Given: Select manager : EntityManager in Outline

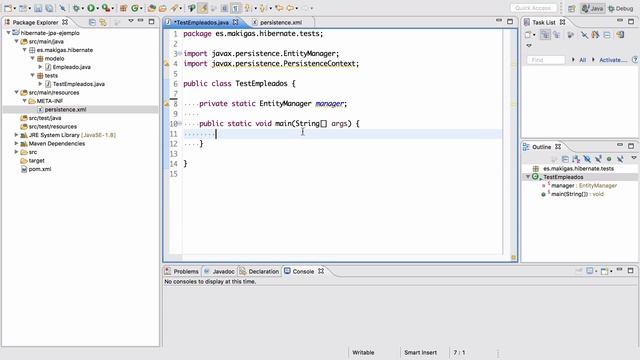Looking at the screenshot, I should click(584, 186).
